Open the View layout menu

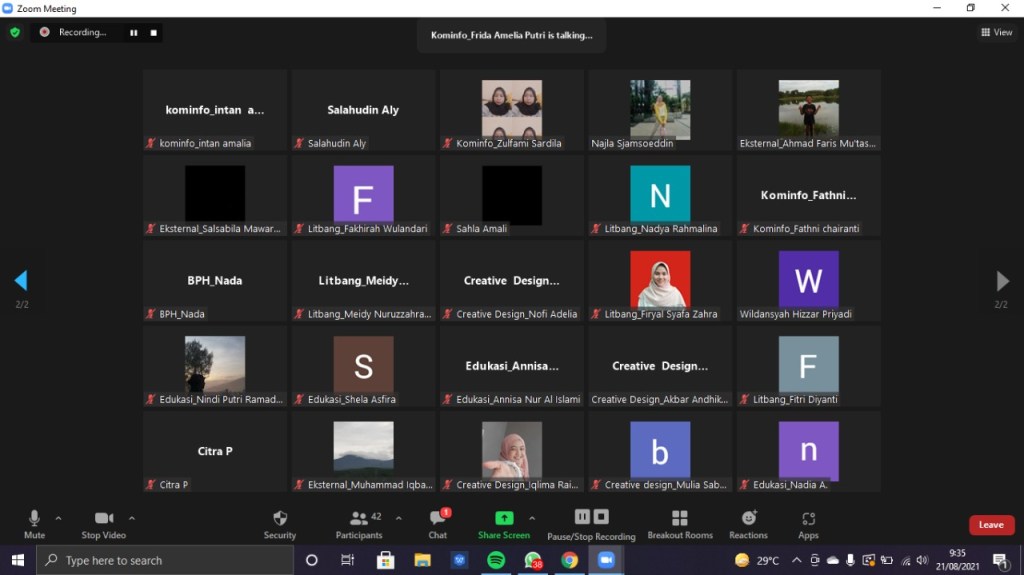tap(997, 32)
